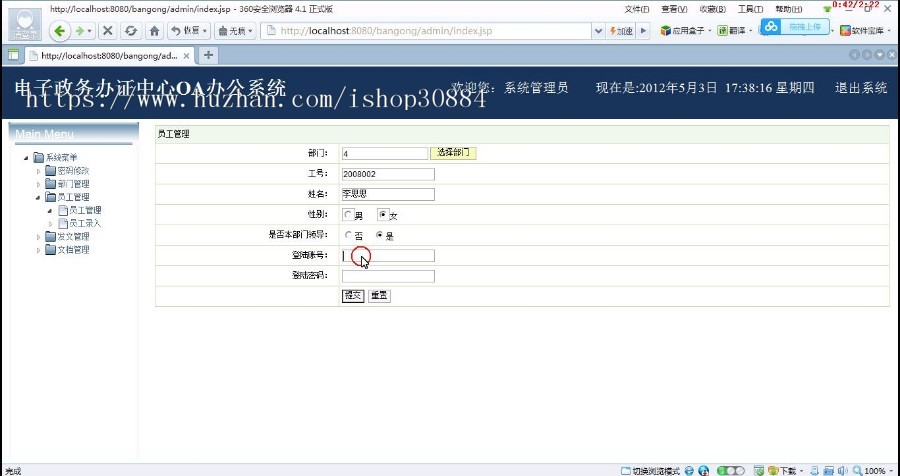Click the 重置 reset button
Screen dimensions: 900x476
pos(379,296)
